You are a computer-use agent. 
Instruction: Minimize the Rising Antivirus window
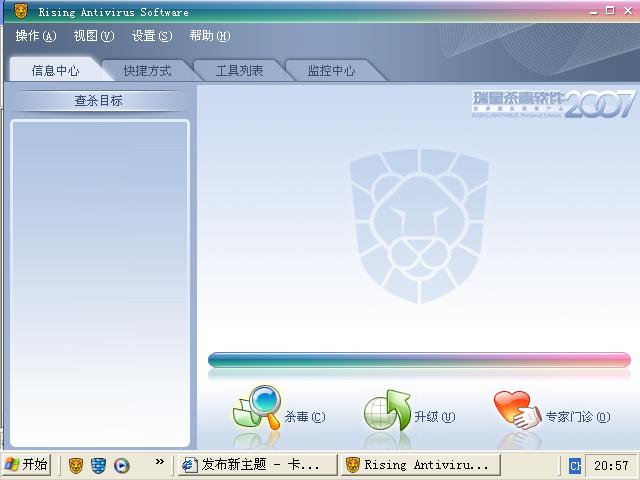point(593,11)
